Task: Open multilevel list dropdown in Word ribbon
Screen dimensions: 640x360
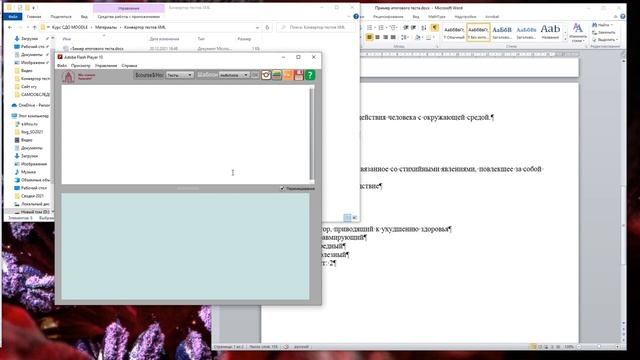Action: click(398, 28)
